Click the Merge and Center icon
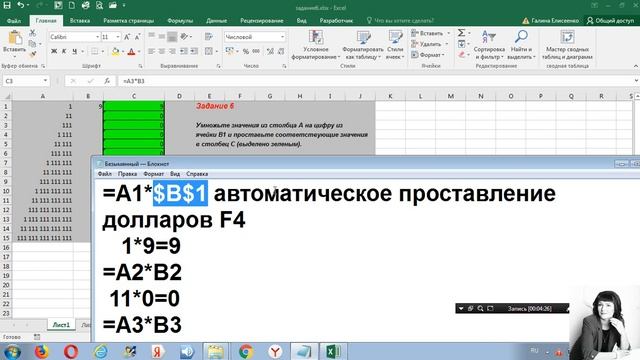The image size is (640, 360). (209, 51)
